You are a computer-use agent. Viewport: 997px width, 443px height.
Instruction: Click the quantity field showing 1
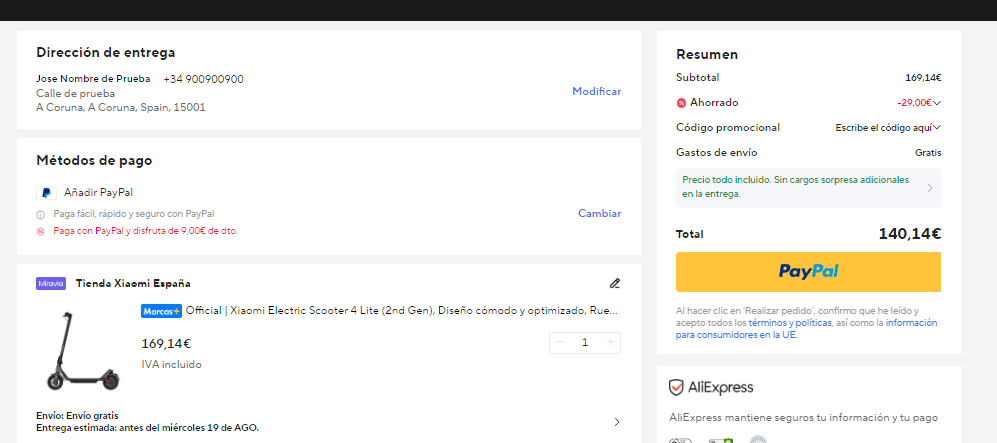pyautogui.click(x=585, y=343)
